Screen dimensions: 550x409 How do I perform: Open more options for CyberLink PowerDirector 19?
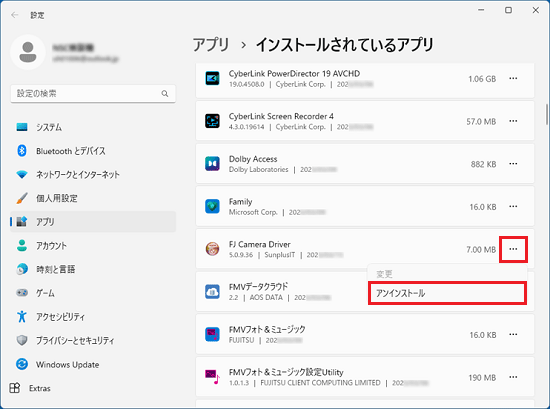(x=513, y=79)
